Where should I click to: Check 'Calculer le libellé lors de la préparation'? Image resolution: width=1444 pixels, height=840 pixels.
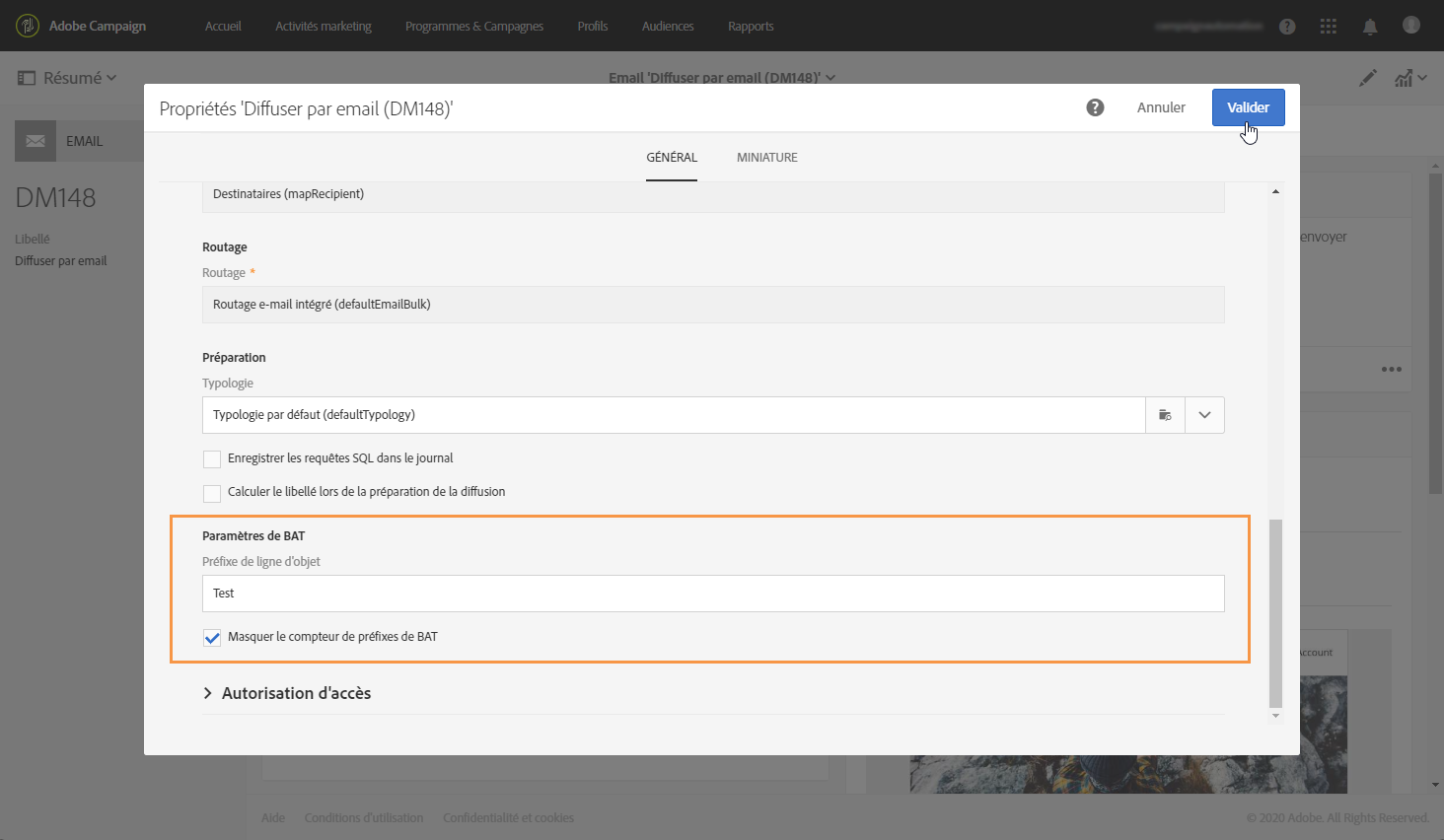[212, 493]
